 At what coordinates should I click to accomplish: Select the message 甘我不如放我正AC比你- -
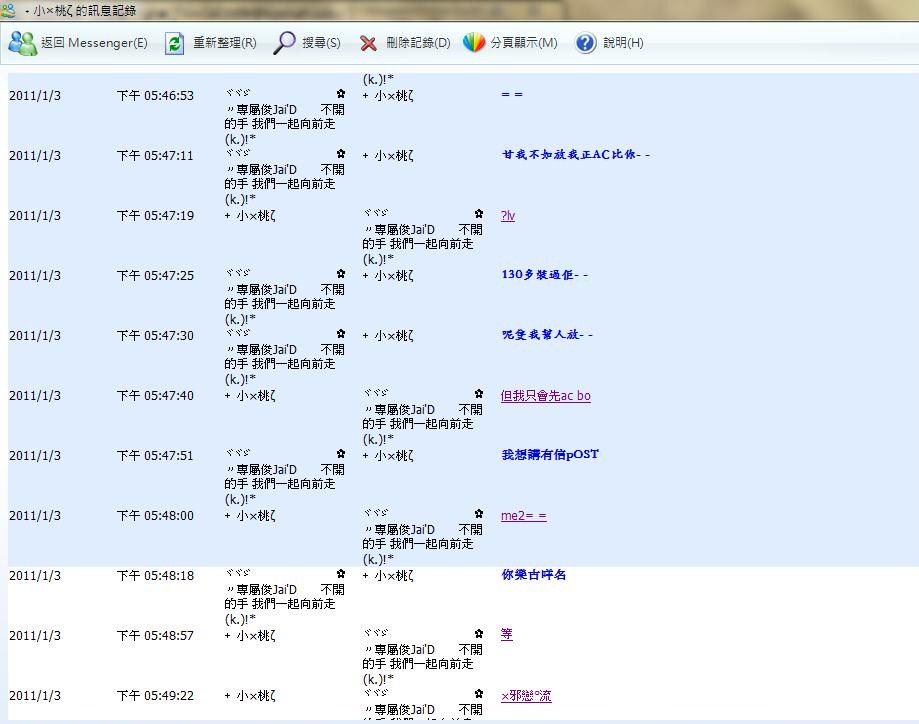[576, 155]
